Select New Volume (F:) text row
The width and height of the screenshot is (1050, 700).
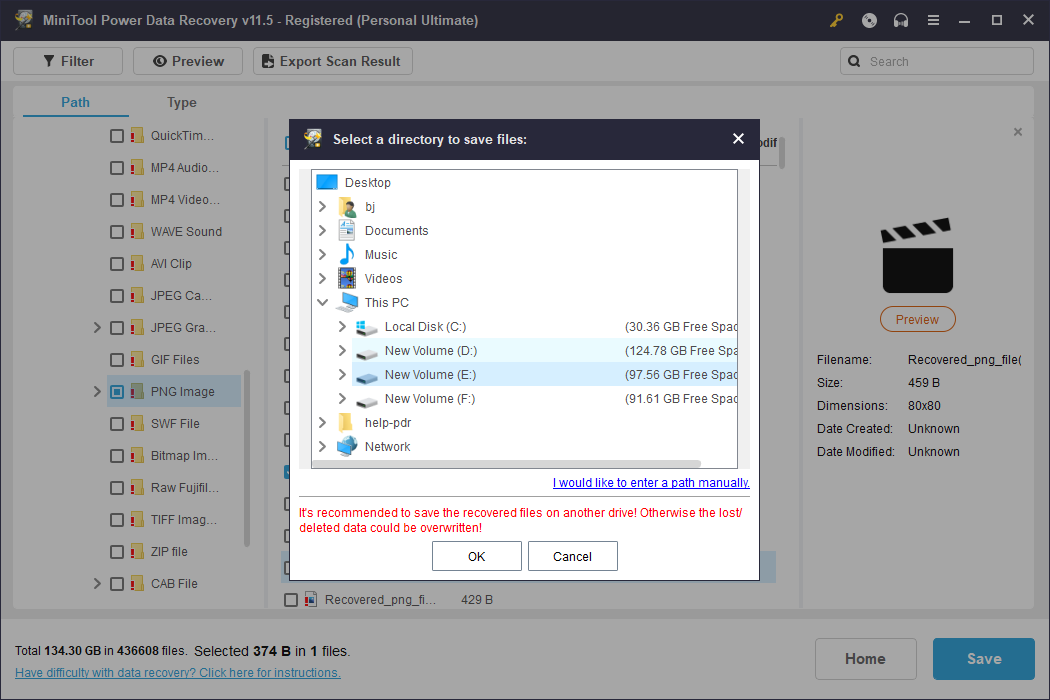pos(430,399)
